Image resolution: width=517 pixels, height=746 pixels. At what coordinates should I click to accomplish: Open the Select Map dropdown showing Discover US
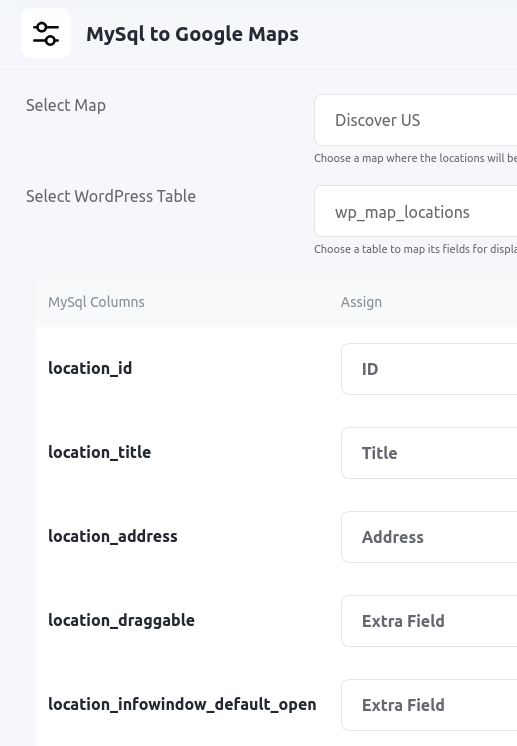pos(415,120)
